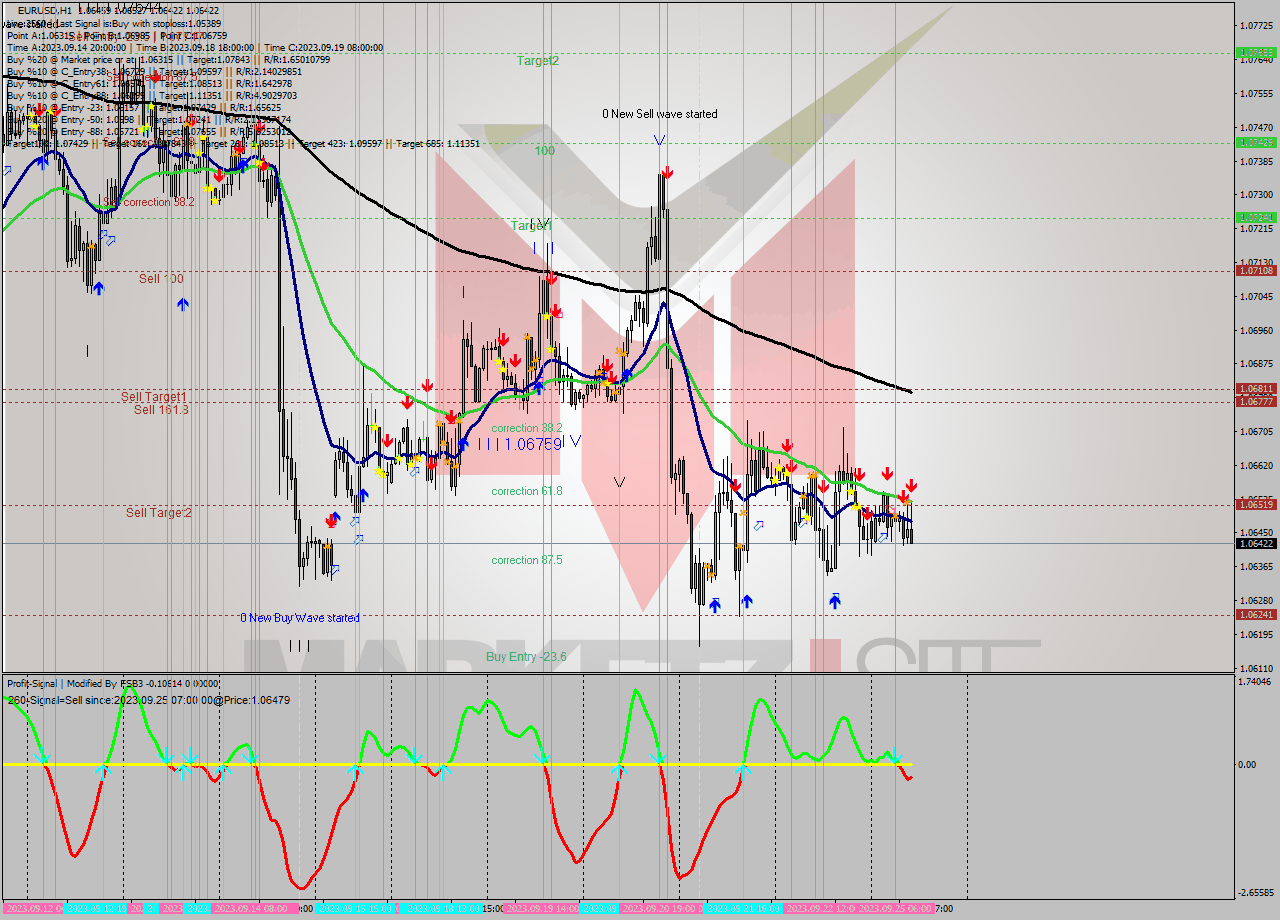This screenshot has width=1280, height=920.
Task: Click the red down arrow near the Sell Target1 line
Action: [407, 404]
